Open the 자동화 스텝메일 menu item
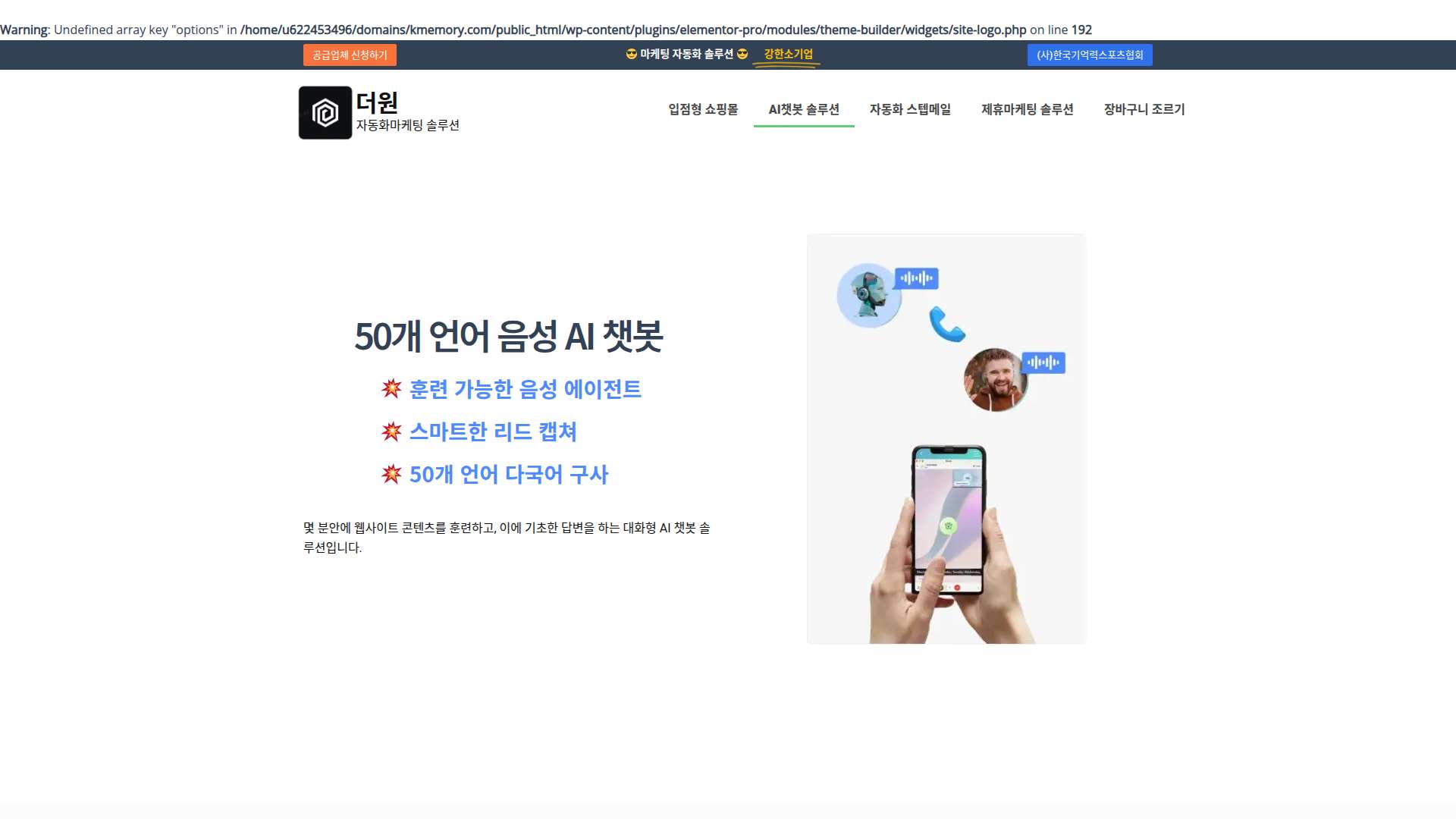1456x819 pixels. (x=910, y=109)
